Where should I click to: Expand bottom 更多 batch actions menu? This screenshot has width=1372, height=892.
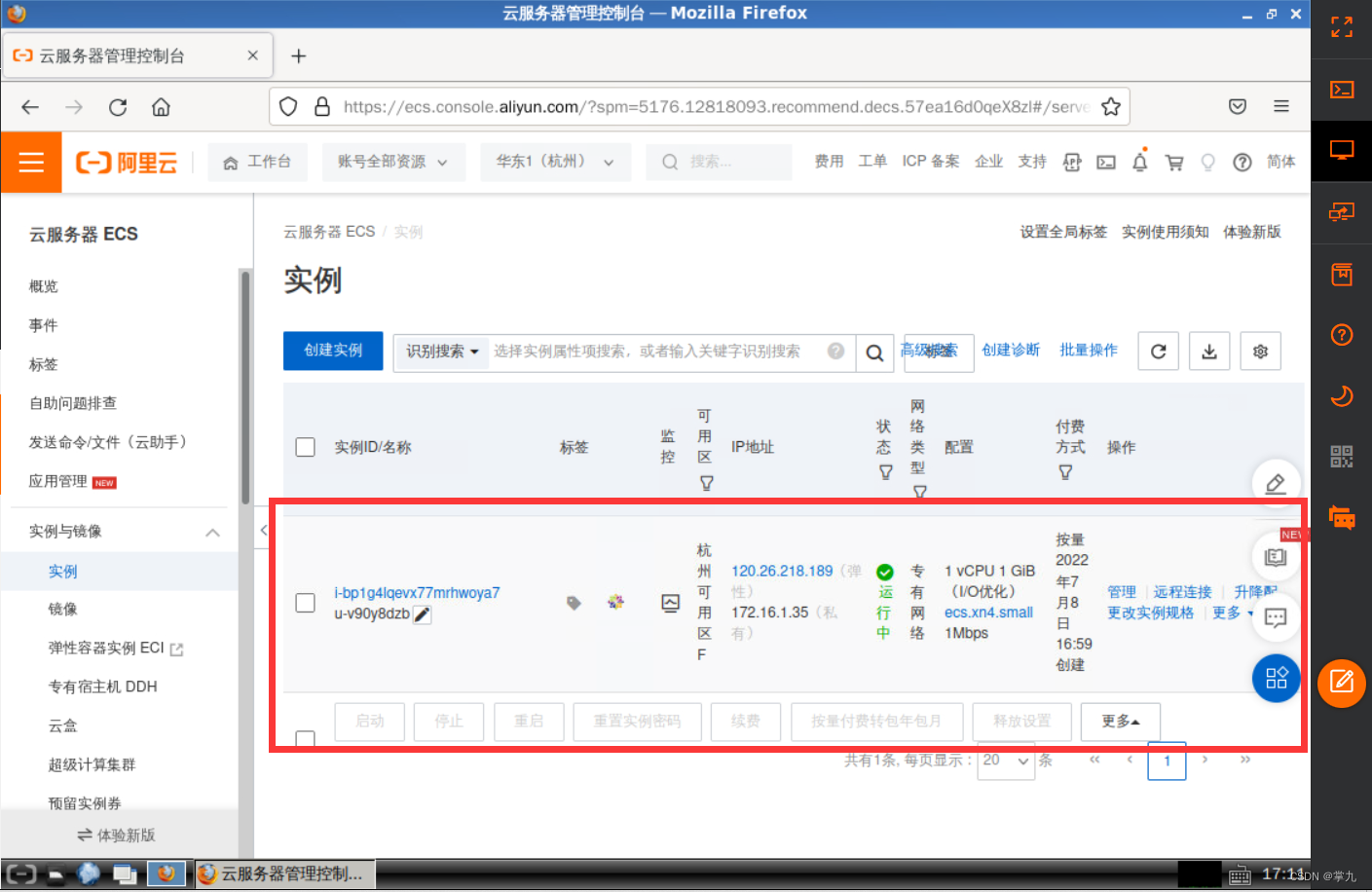[x=1121, y=722]
